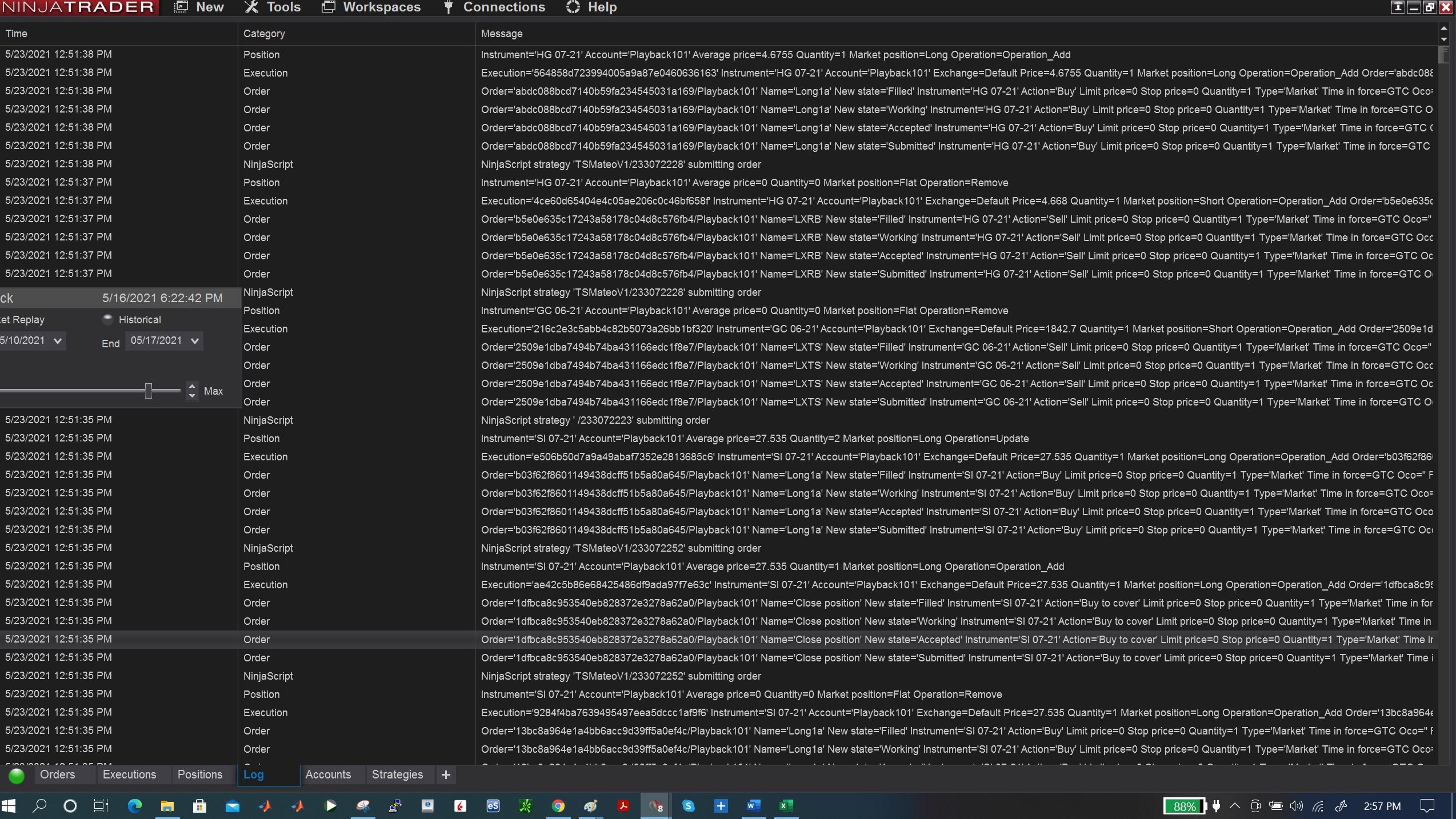
Task: Open the Tools menu
Action: point(273,7)
